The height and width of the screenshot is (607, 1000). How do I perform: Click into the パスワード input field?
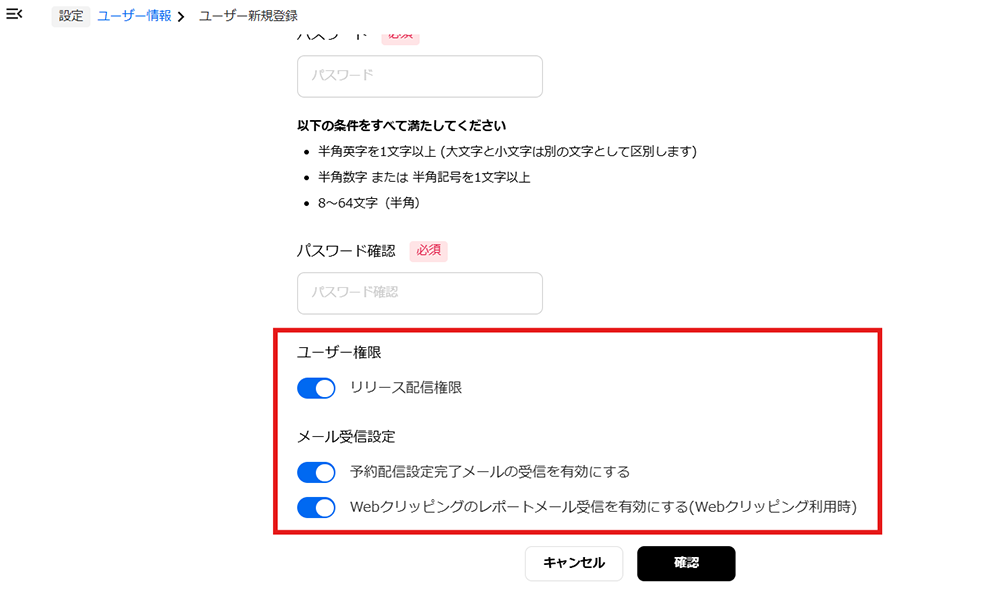(419, 76)
